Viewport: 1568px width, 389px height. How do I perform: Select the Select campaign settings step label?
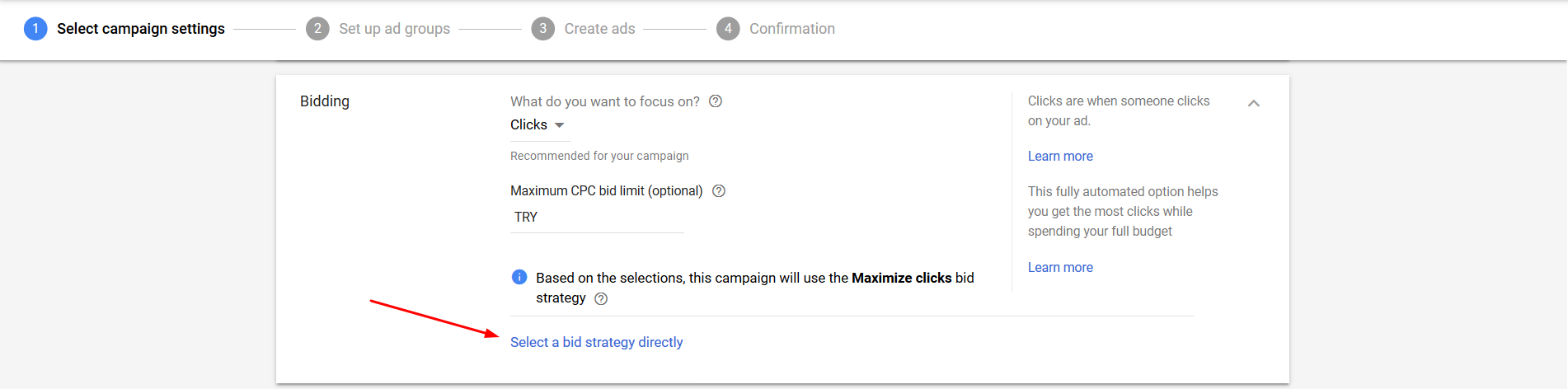point(140,29)
